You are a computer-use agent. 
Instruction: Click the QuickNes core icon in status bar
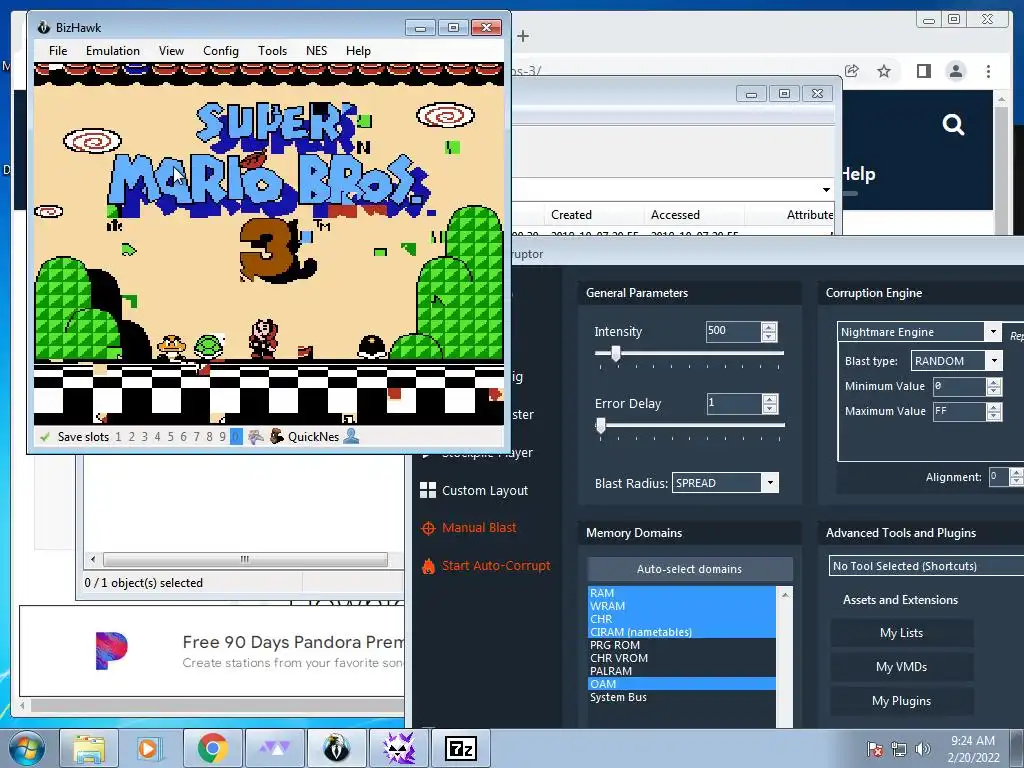pyautogui.click(x=277, y=436)
